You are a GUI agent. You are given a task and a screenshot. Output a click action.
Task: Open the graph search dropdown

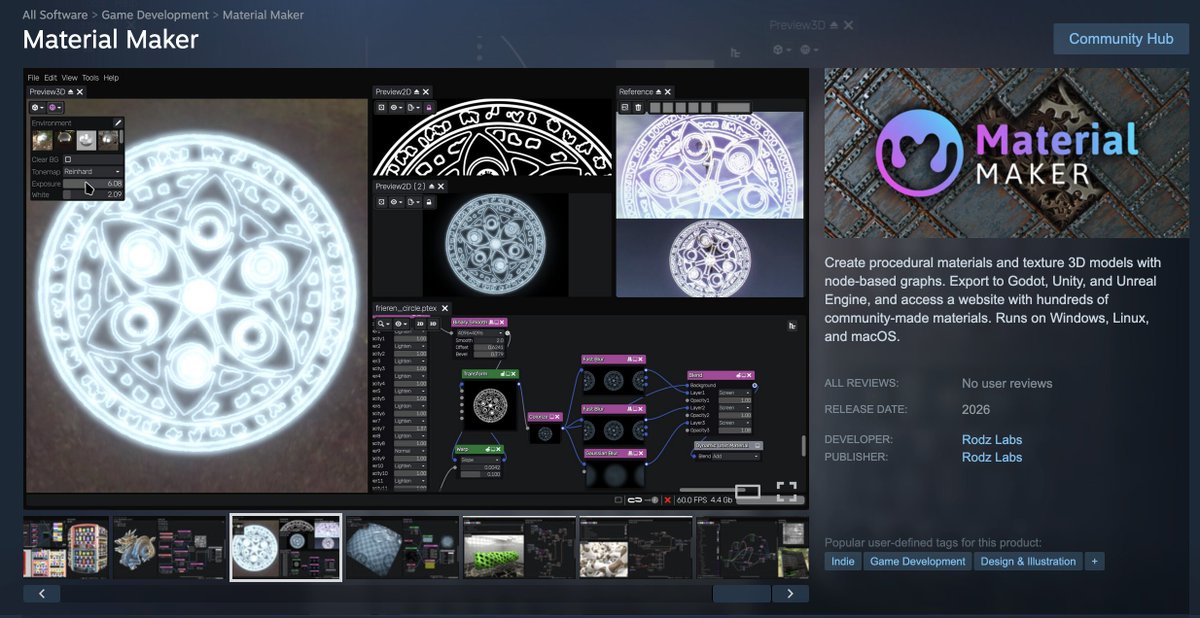[383, 324]
